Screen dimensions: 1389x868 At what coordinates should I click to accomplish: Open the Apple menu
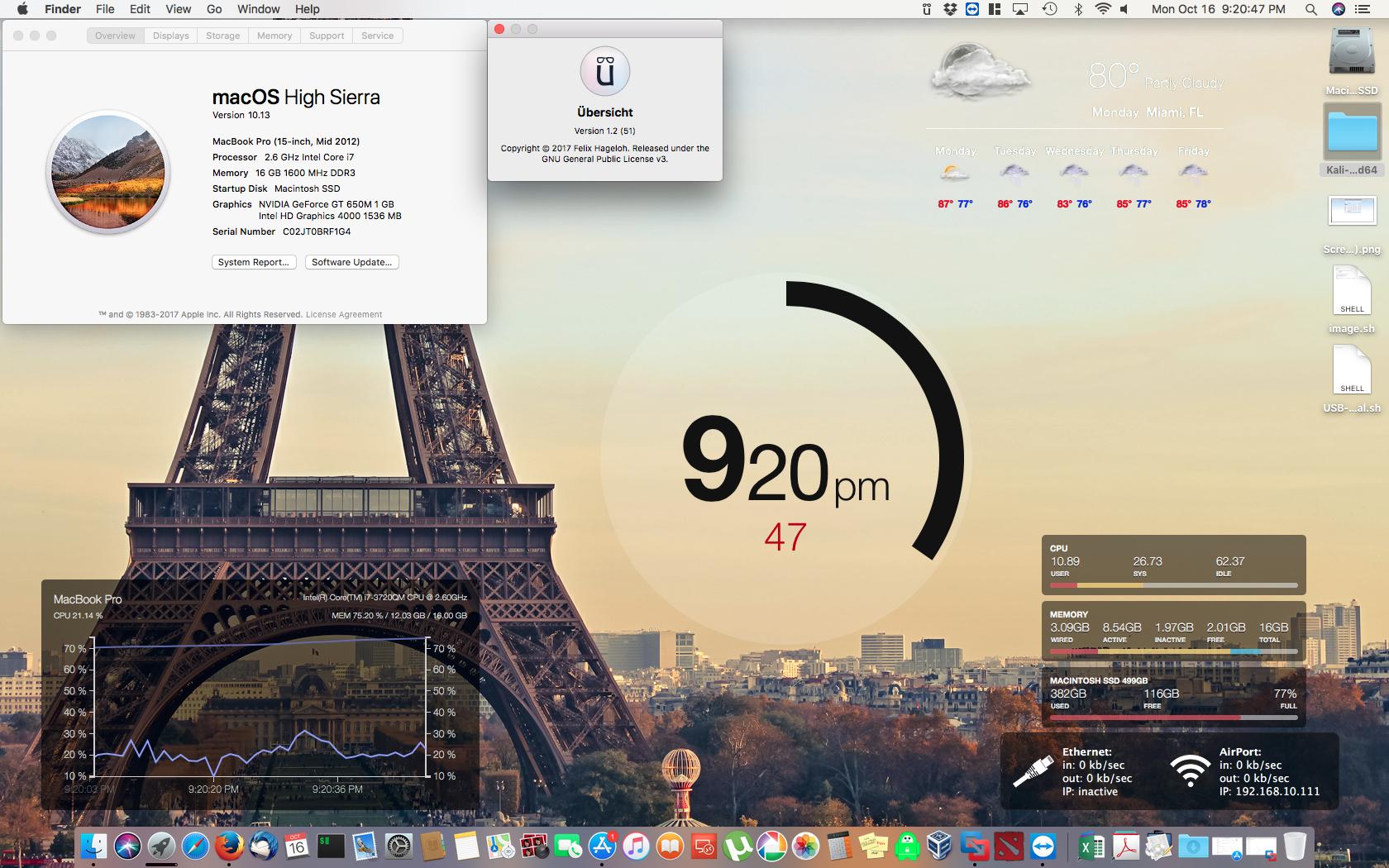coord(22,9)
